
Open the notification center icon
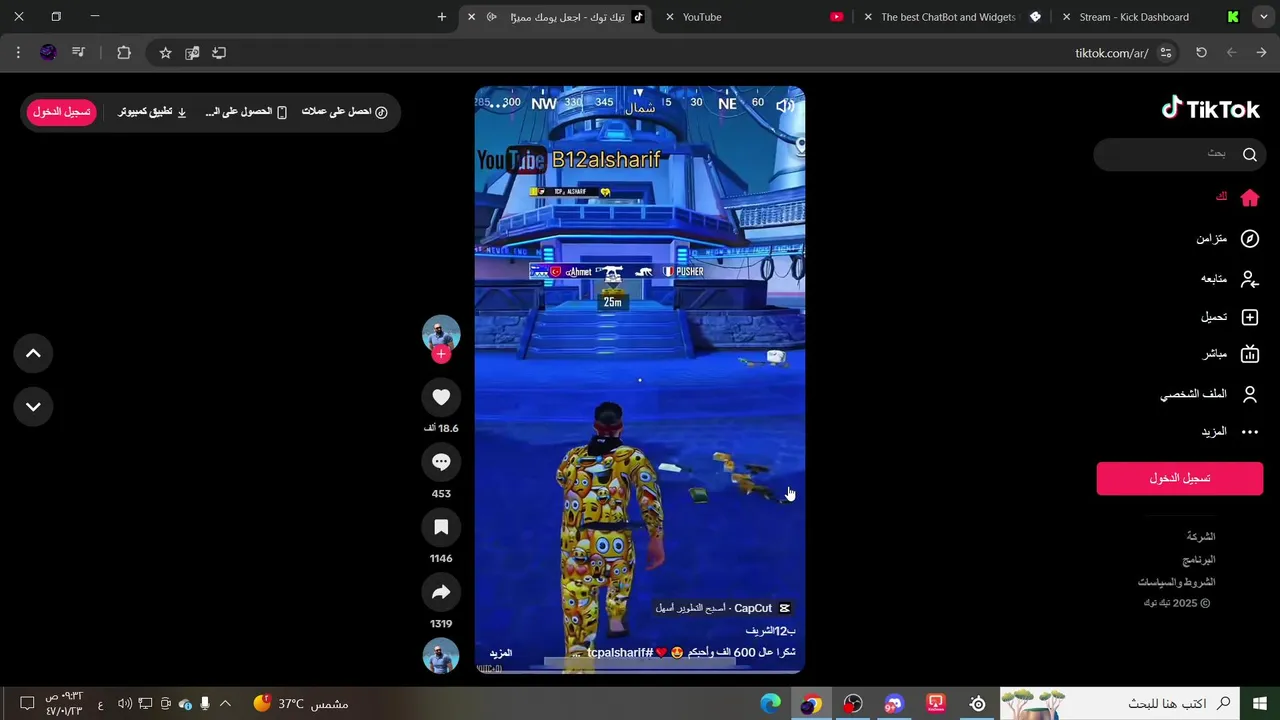point(27,704)
